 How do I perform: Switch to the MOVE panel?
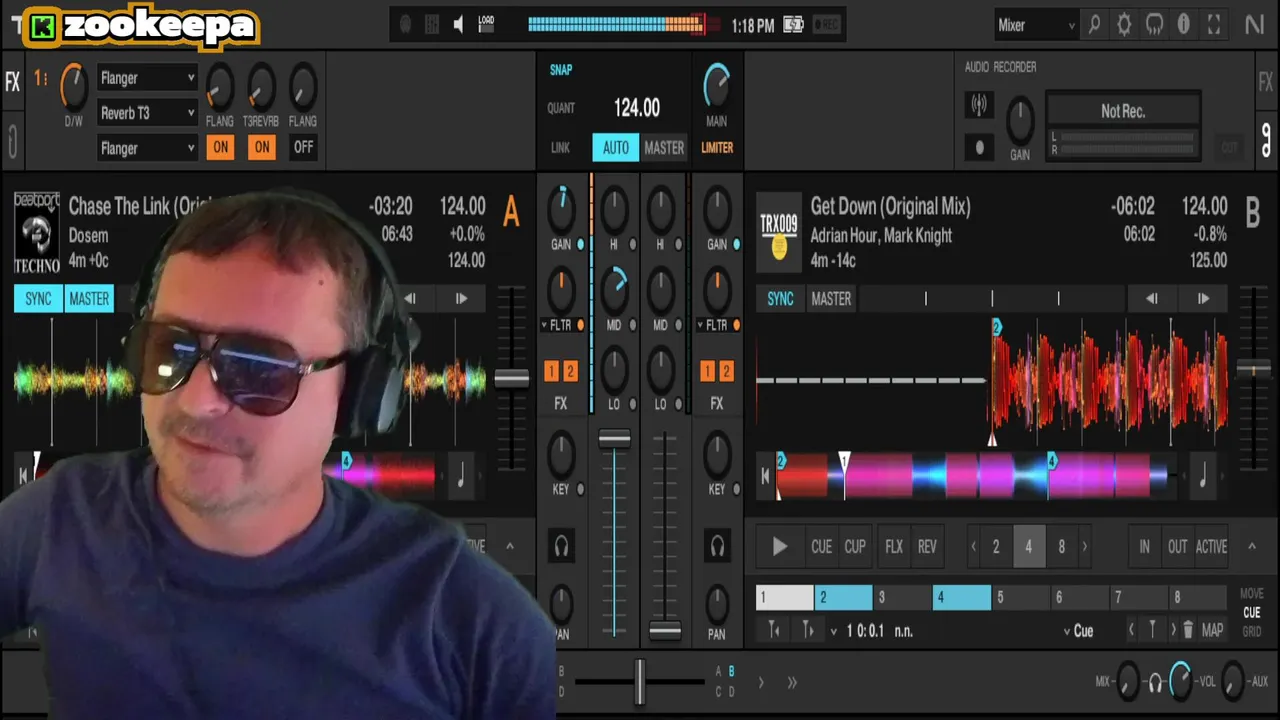pos(1251,594)
